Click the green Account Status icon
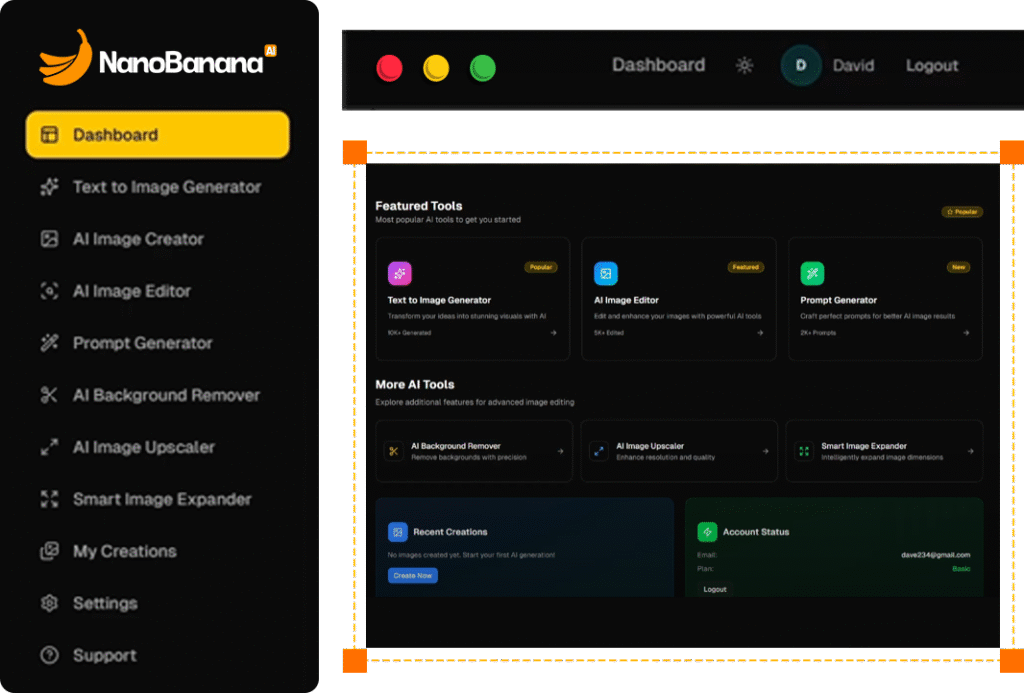Viewport: 1024px width, 693px height. [x=708, y=532]
